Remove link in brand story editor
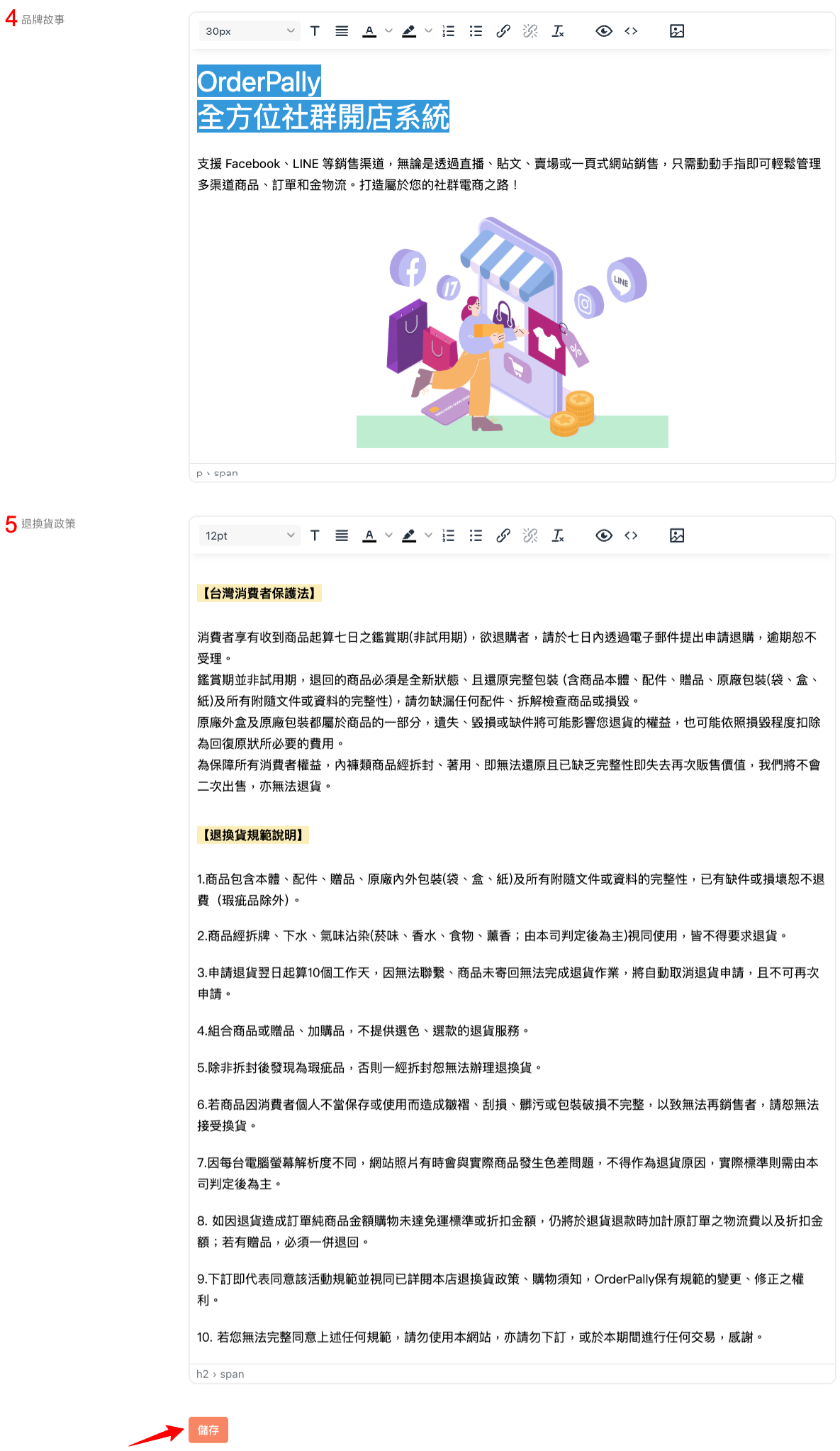The image size is (840, 1451). tap(530, 31)
